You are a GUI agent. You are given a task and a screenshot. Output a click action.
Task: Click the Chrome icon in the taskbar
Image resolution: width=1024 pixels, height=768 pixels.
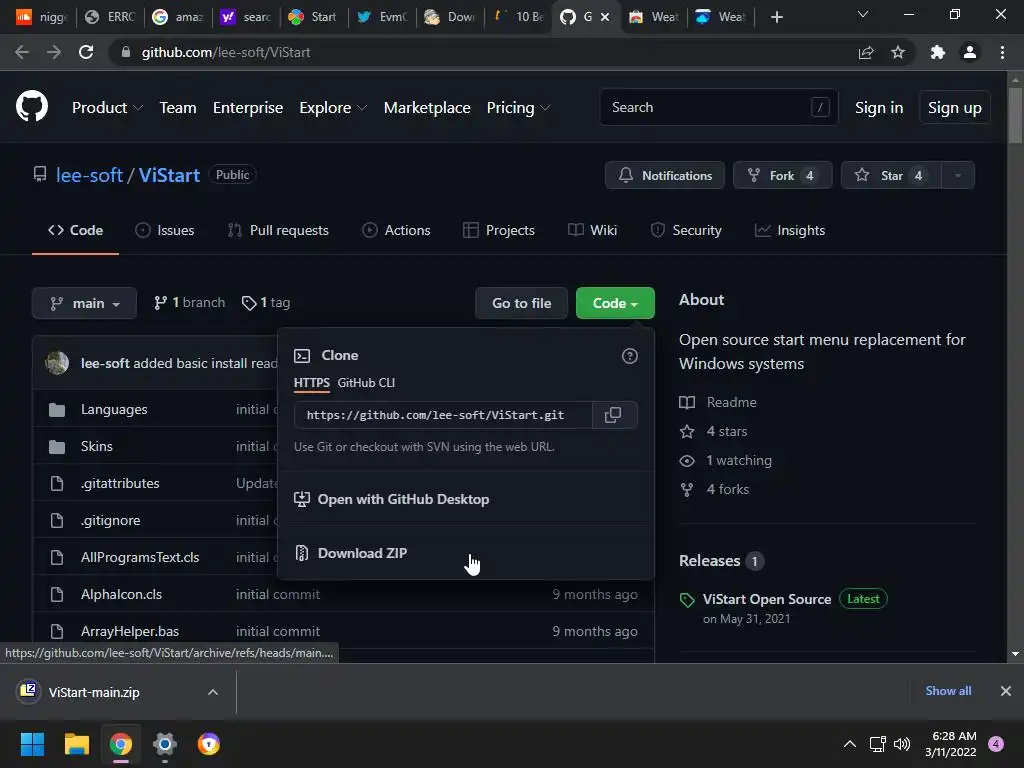pos(121,744)
